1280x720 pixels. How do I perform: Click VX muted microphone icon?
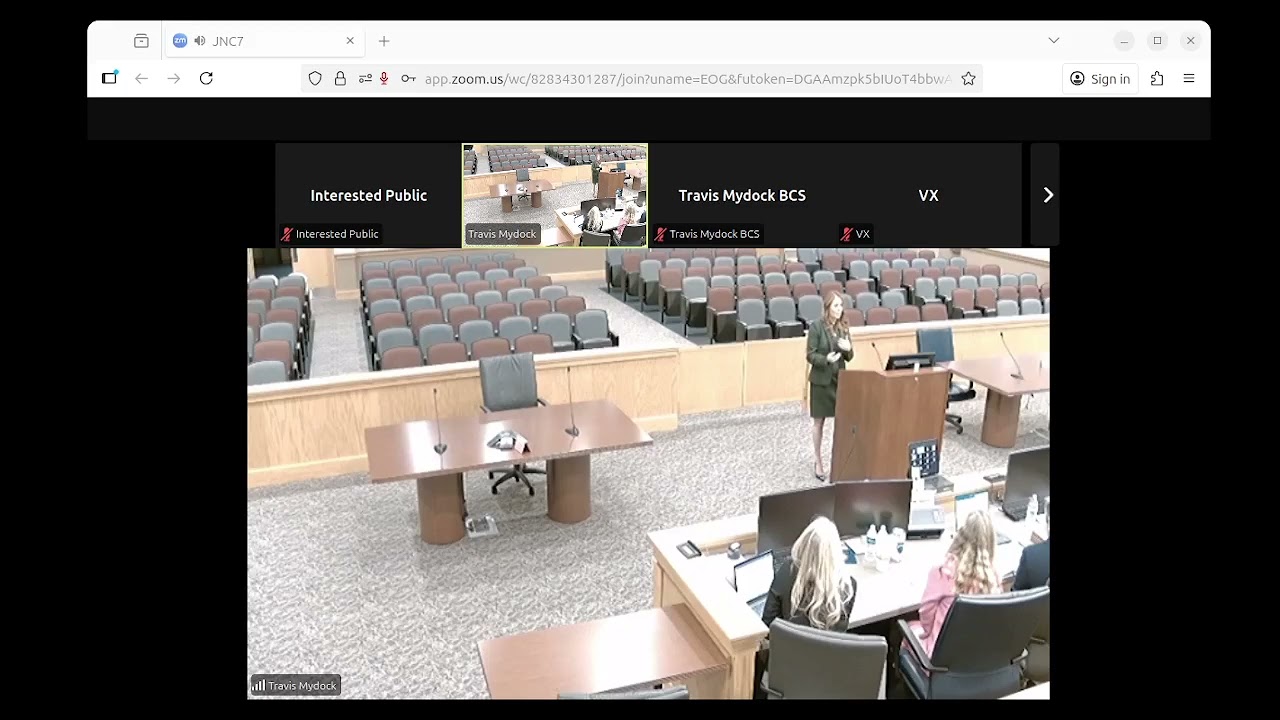tap(847, 234)
